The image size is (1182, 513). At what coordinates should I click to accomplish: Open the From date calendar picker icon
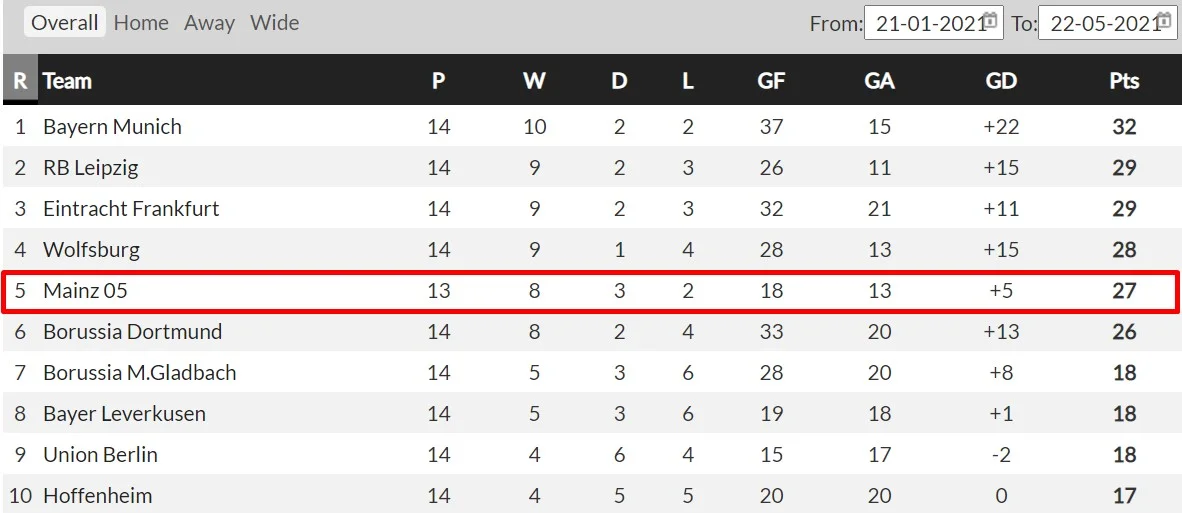pos(990,20)
